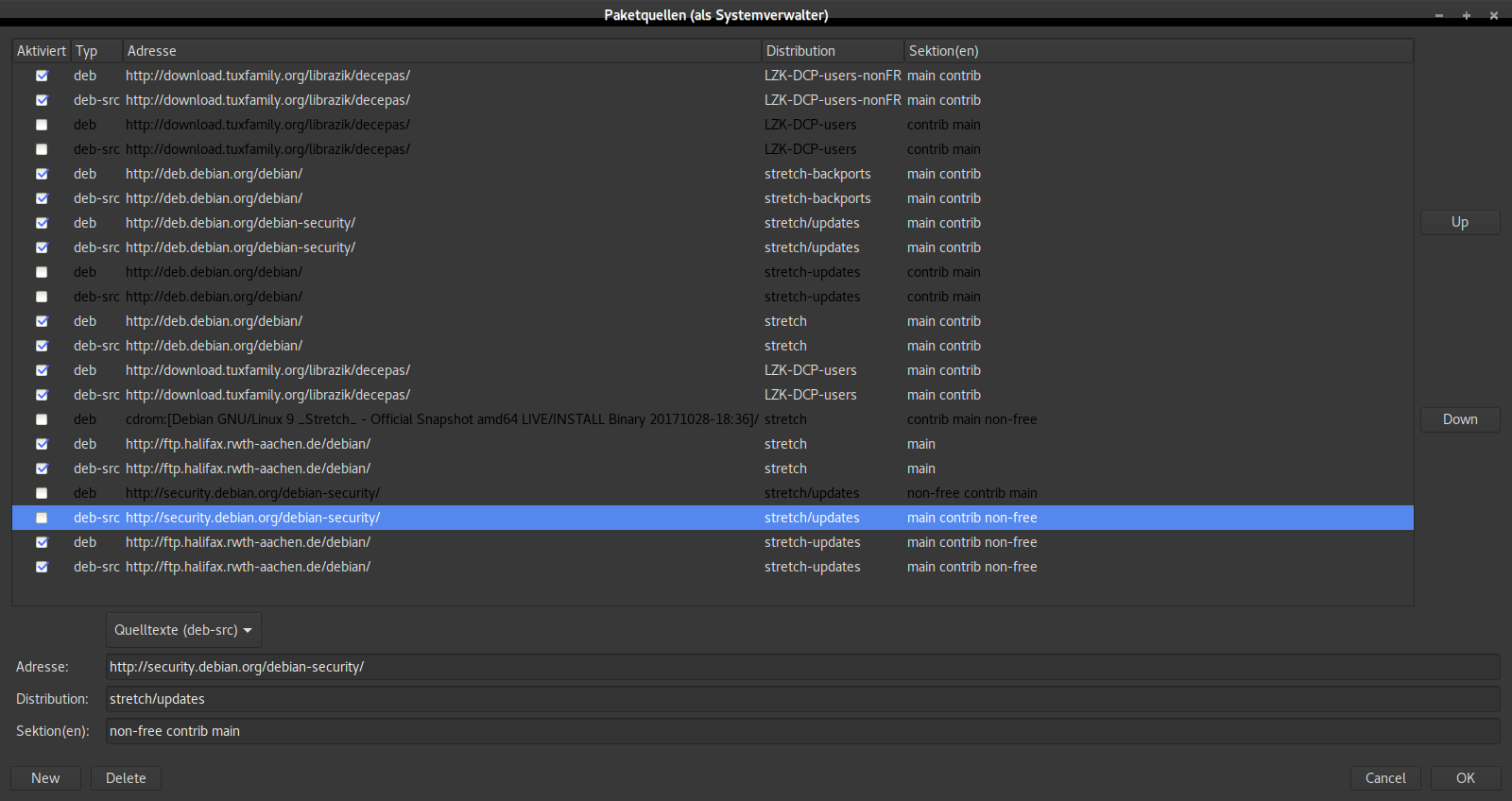Uncheck deb-src ftp.halifax stretch-updates source

pos(42,567)
